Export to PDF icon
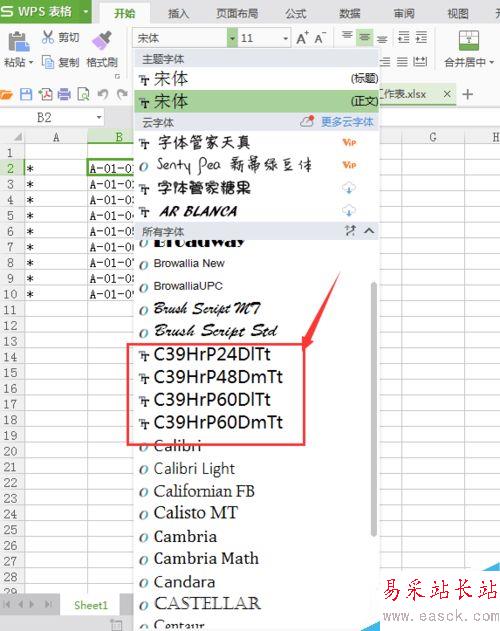Screen dimensions: 500x631 45,95
